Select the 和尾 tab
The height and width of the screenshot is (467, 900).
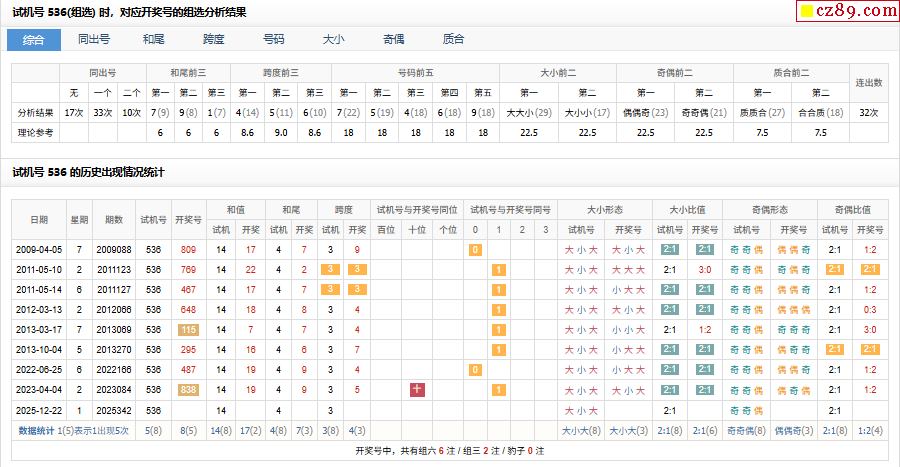[x=154, y=40]
